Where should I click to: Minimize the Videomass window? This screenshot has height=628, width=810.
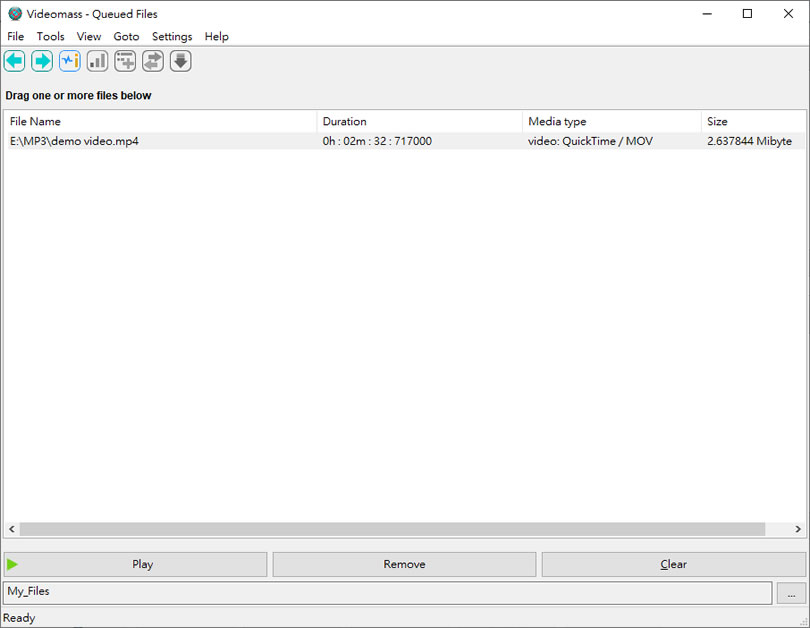click(x=707, y=14)
